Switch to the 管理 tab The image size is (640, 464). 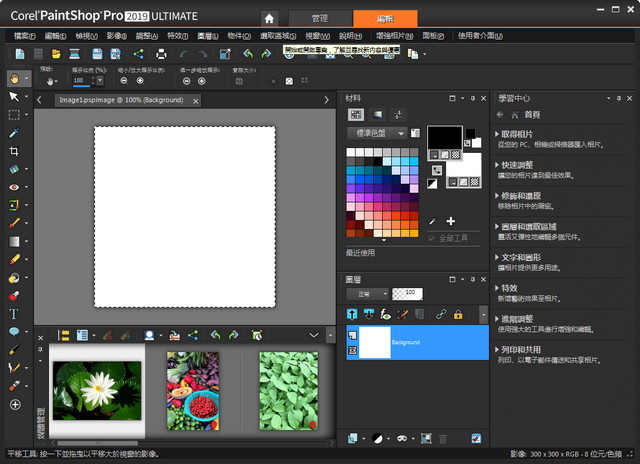point(319,18)
